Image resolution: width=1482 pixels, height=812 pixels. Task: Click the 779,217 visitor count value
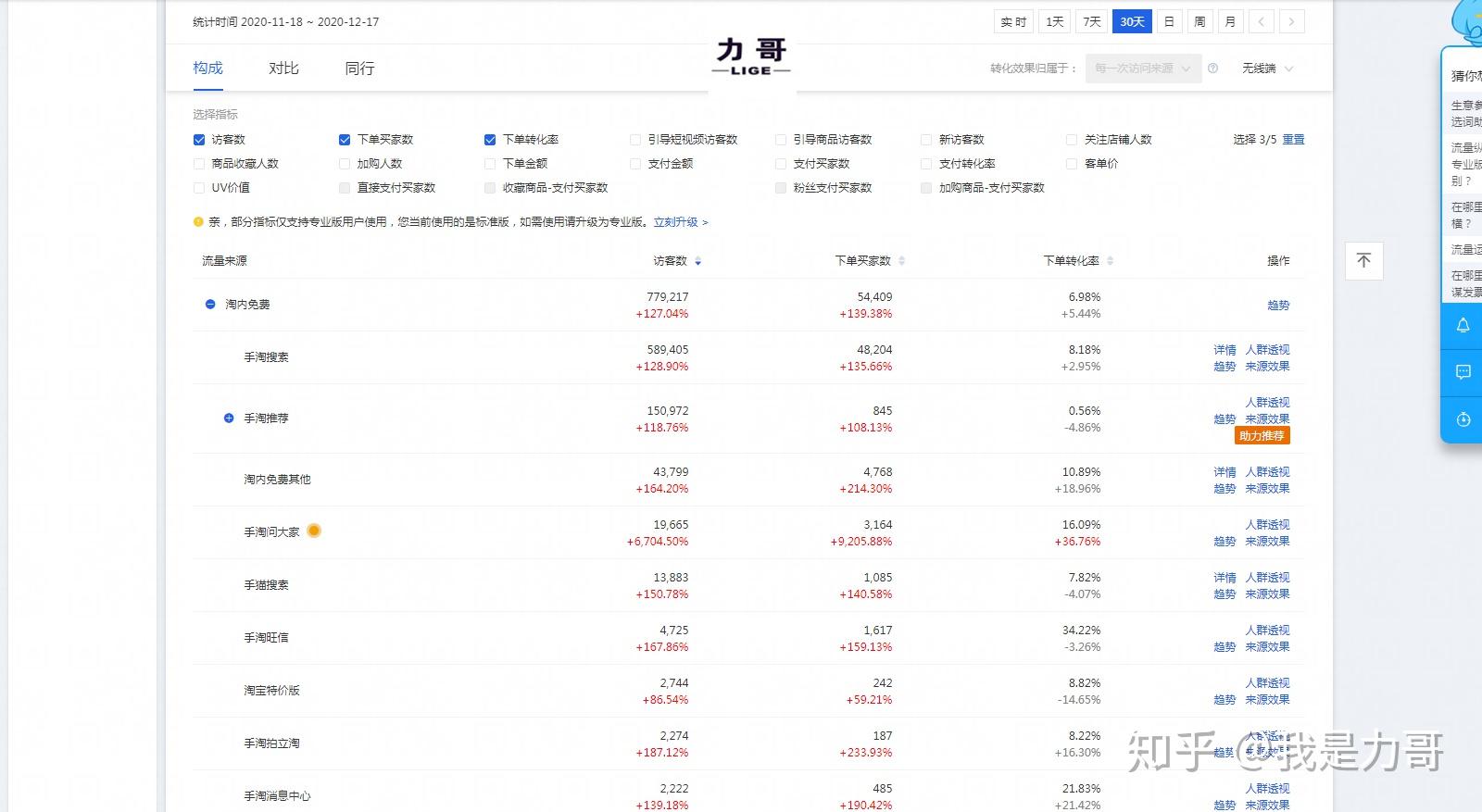pyautogui.click(x=667, y=297)
